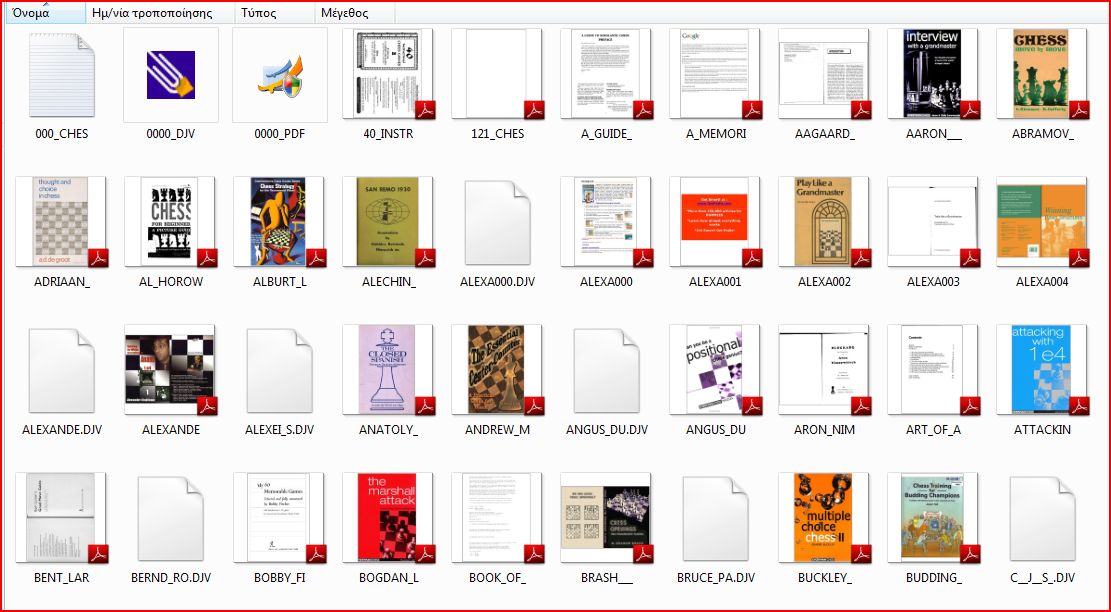Select the ALEXEI_S.DJV file icon
The image size is (1111, 612).
[280, 370]
